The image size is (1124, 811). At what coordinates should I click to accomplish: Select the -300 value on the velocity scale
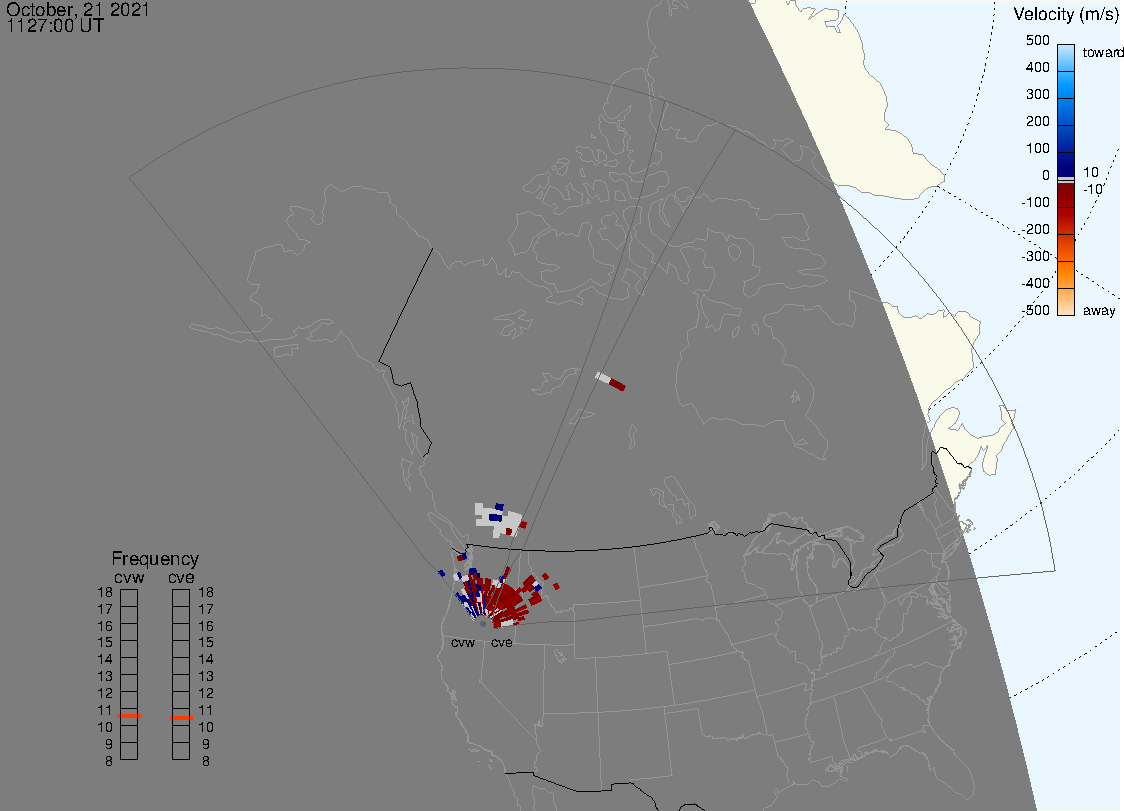(x=1035, y=256)
